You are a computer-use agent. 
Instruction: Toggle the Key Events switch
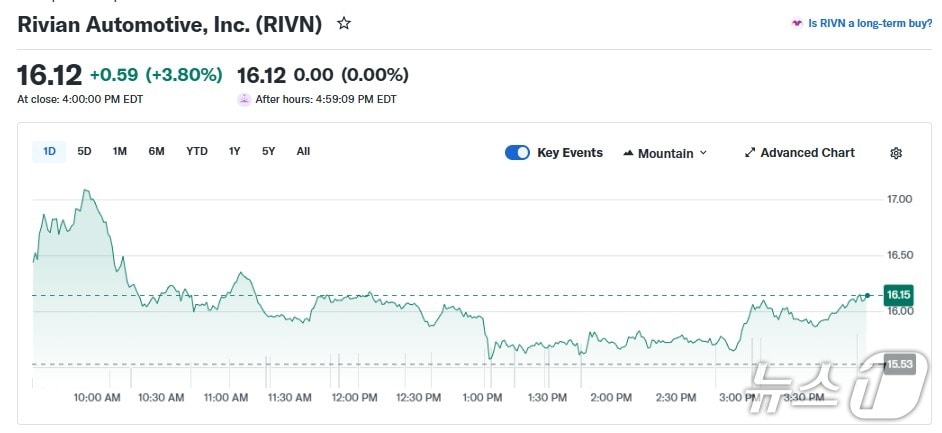coord(517,153)
